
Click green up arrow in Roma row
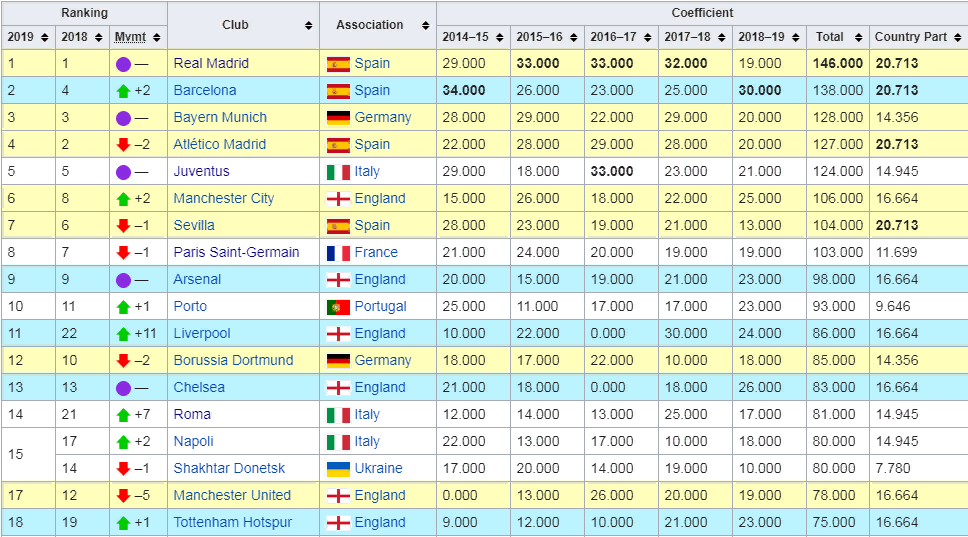pyautogui.click(x=123, y=415)
